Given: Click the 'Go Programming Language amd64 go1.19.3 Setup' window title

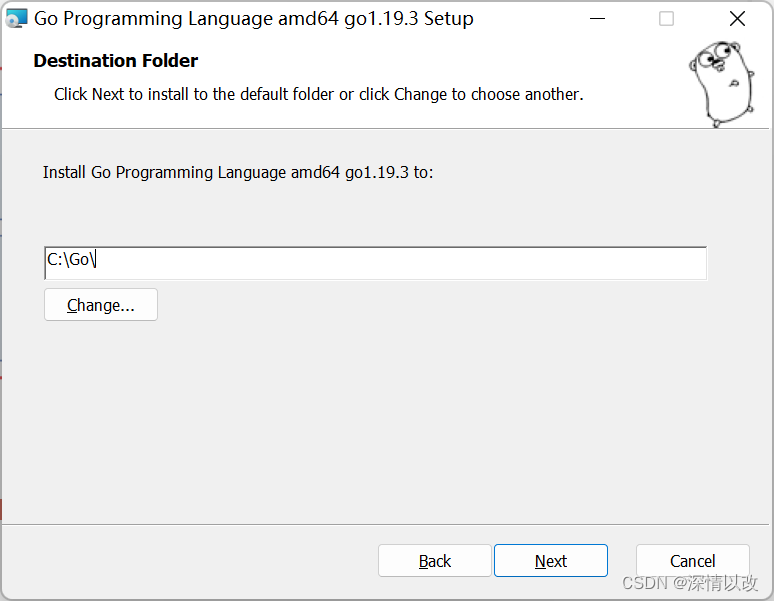Looking at the screenshot, I should (254, 19).
